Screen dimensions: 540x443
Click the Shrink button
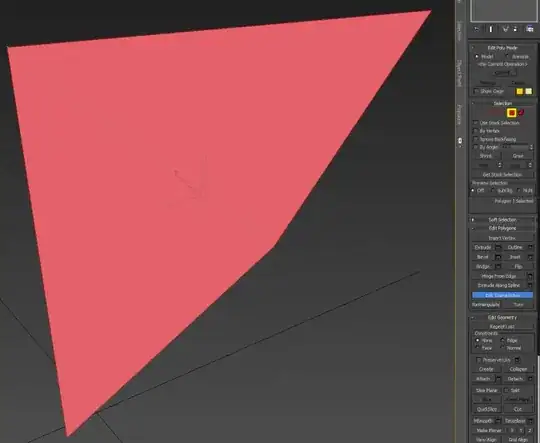[486, 156]
